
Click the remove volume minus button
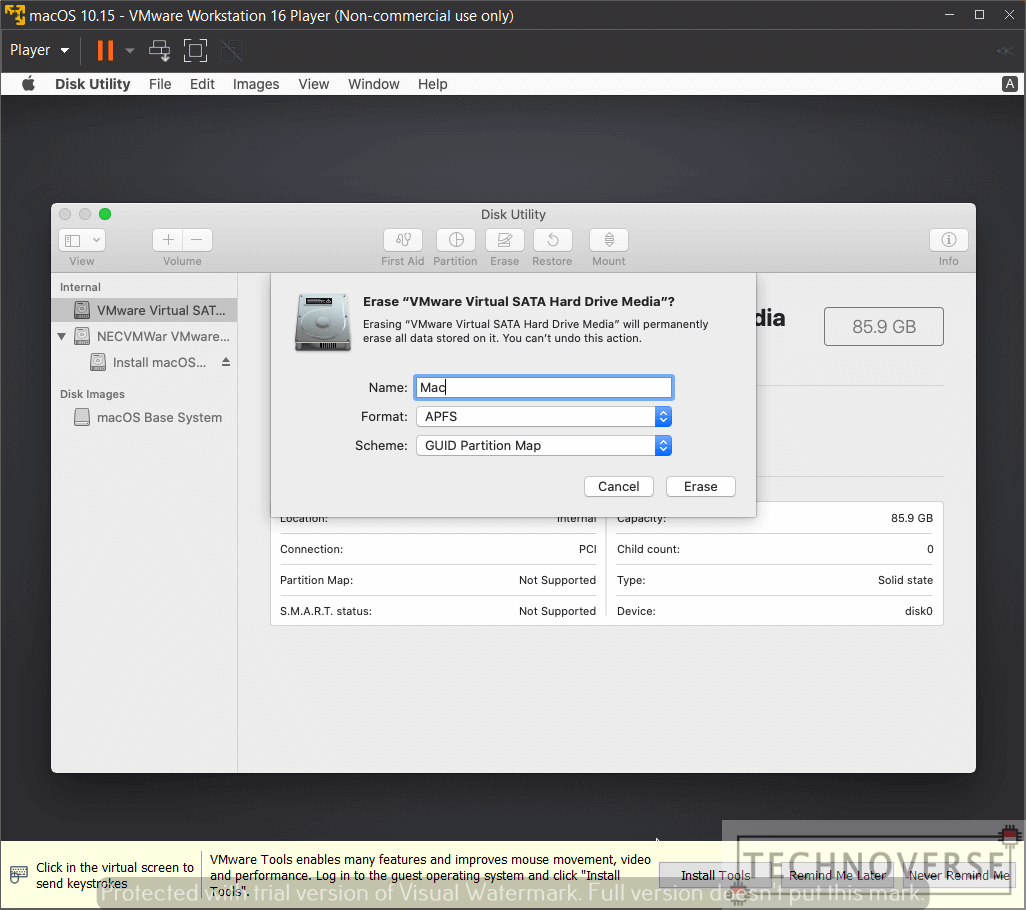tap(197, 240)
